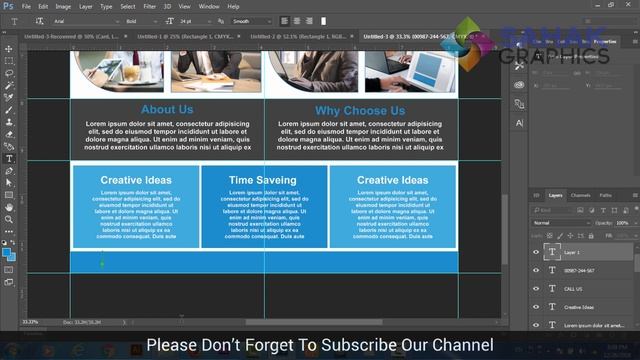Hide the Lorem ipsum dolor sit amet layer
The width and height of the screenshot is (640, 360).
coord(536,325)
